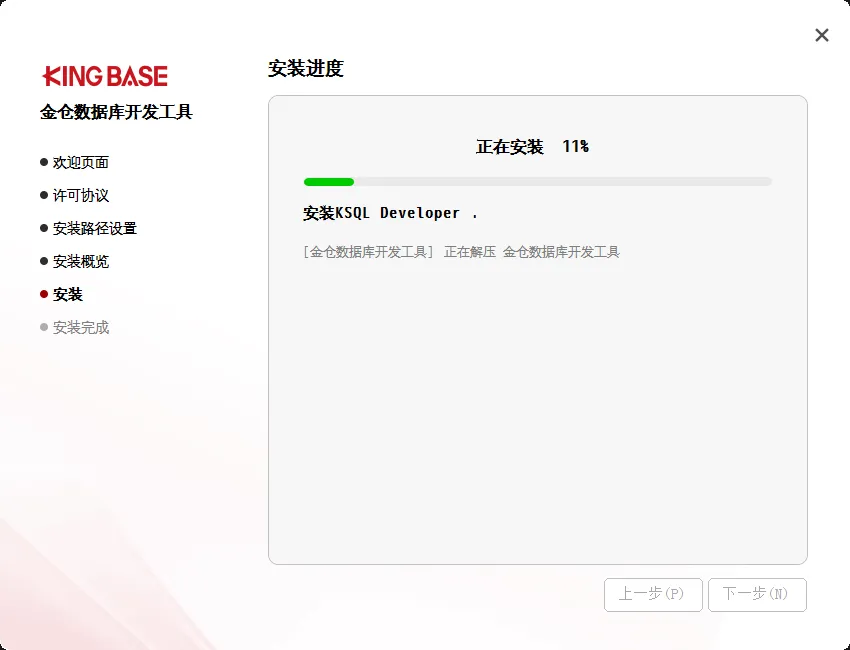
Task: Click the 下一步(N) button
Action: [x=757, y=594]
